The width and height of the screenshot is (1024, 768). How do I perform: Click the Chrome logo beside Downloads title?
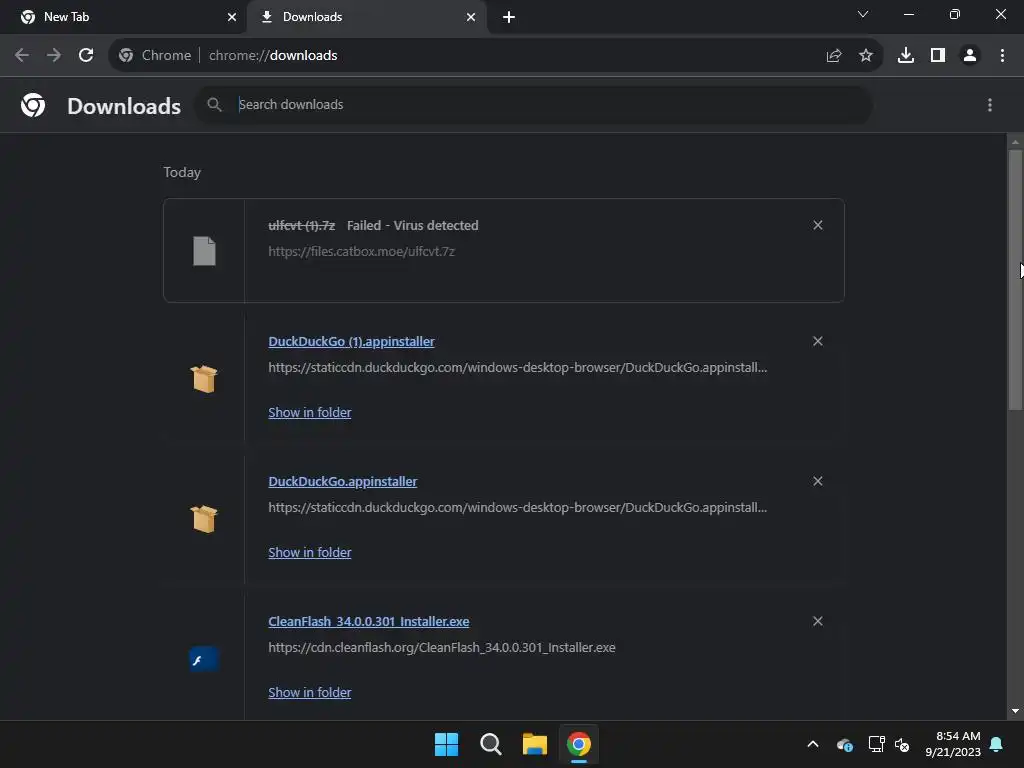point(33,105)
